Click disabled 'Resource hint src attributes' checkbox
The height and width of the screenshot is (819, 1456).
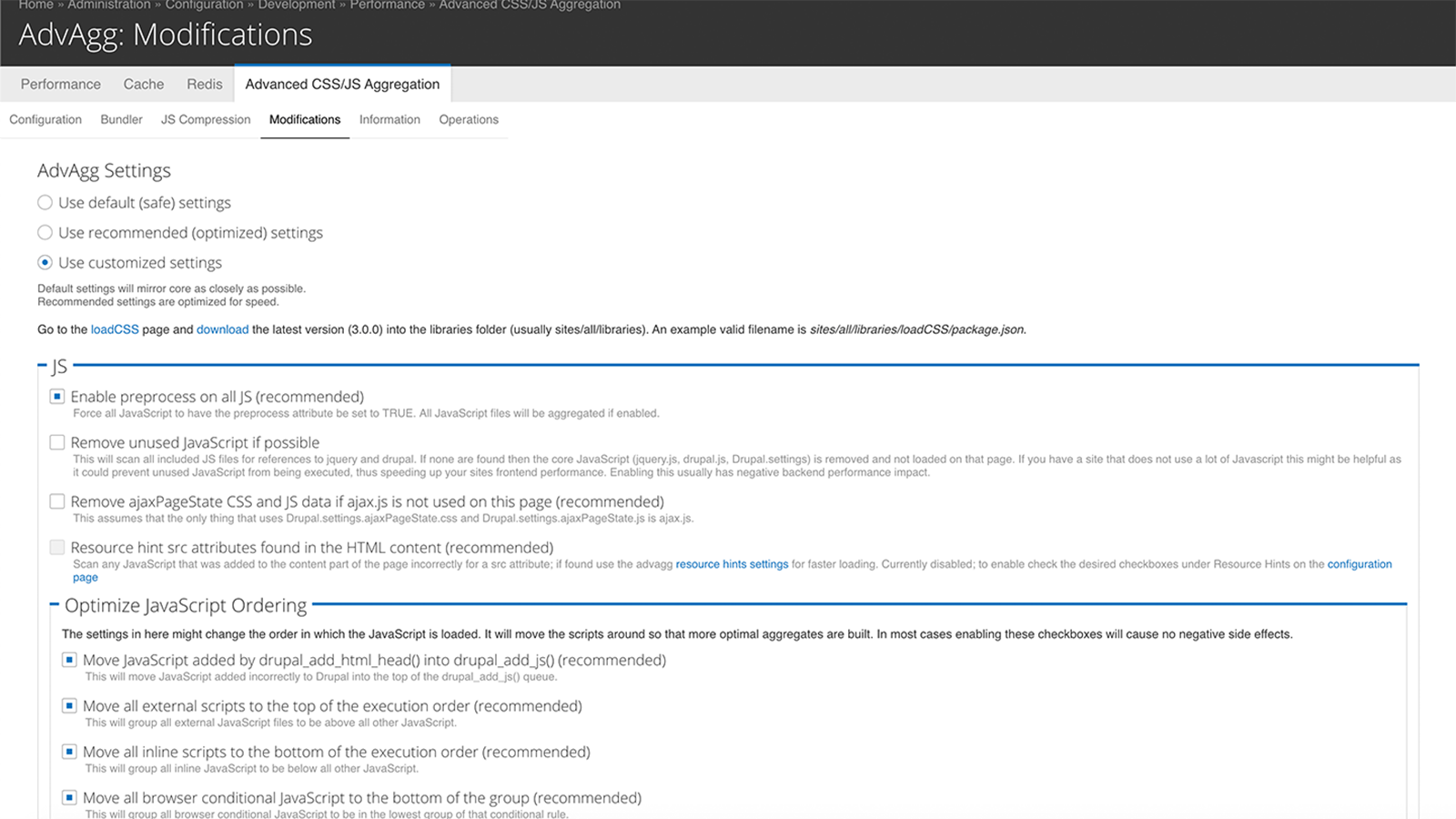click(57, 547)
